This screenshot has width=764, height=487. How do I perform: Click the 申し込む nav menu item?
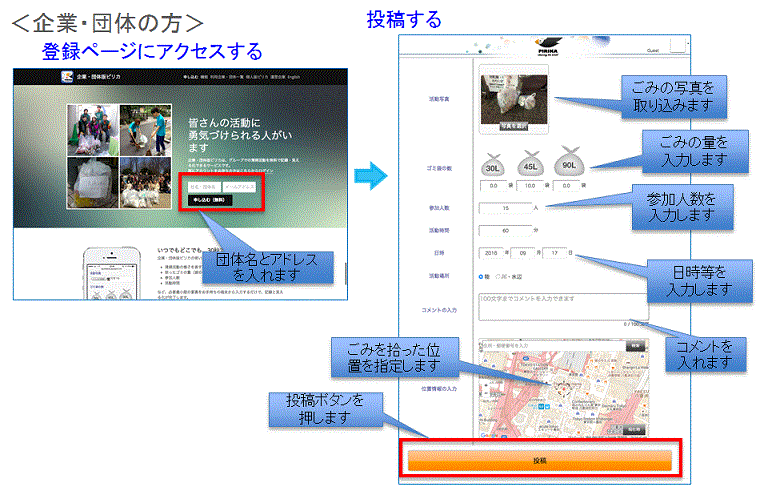pyautogui.click(x=187, y=77)
